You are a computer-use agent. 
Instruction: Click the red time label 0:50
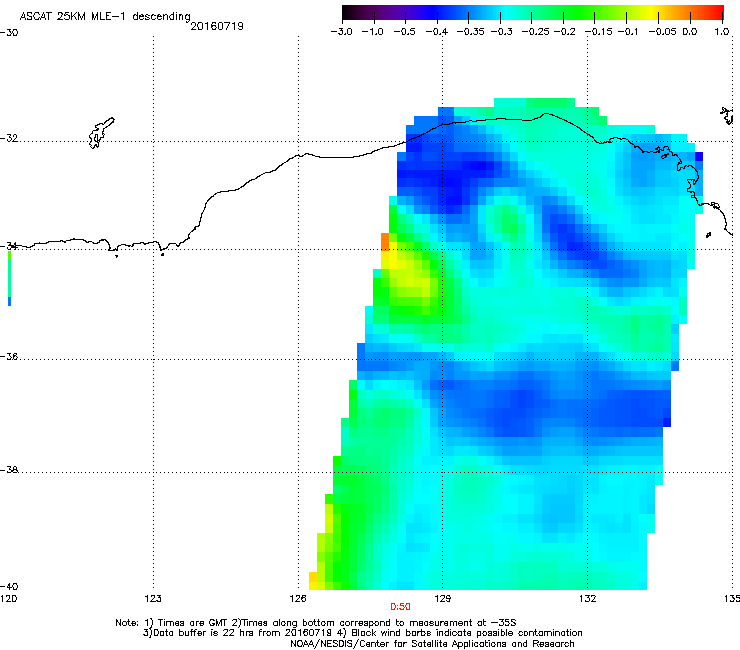tap(400, 607)
